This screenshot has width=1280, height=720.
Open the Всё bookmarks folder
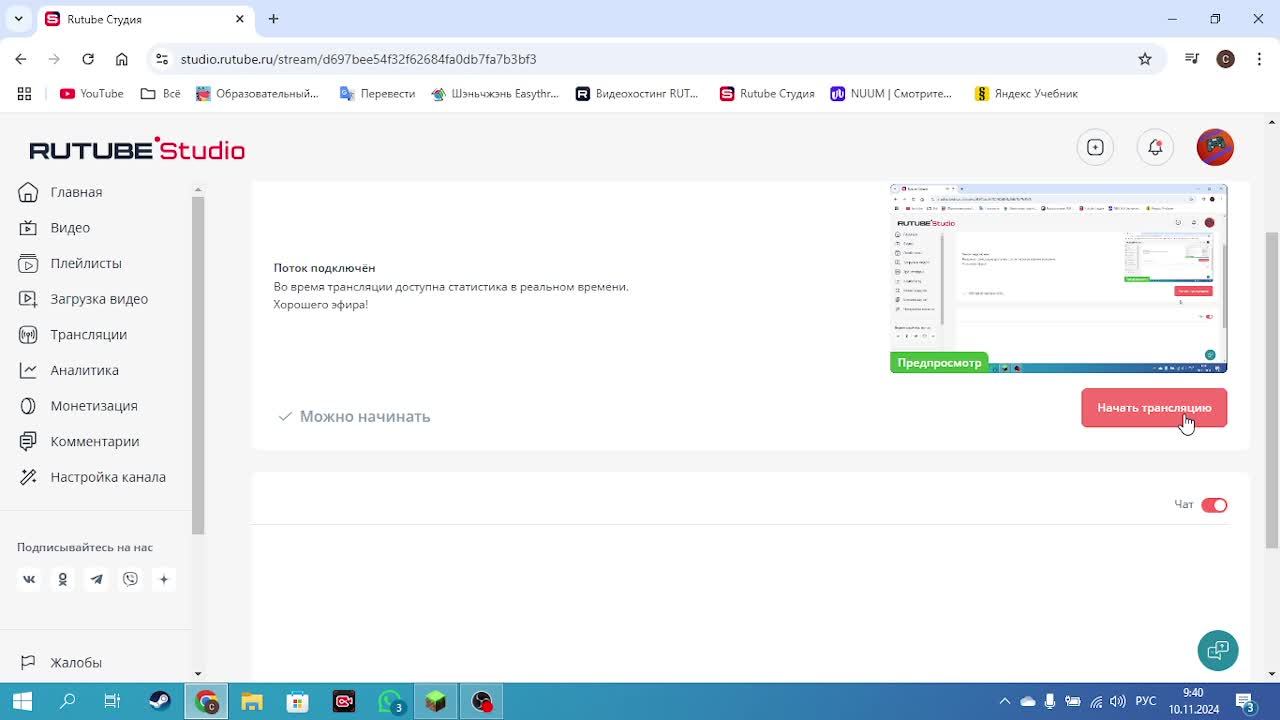point(161,93)
